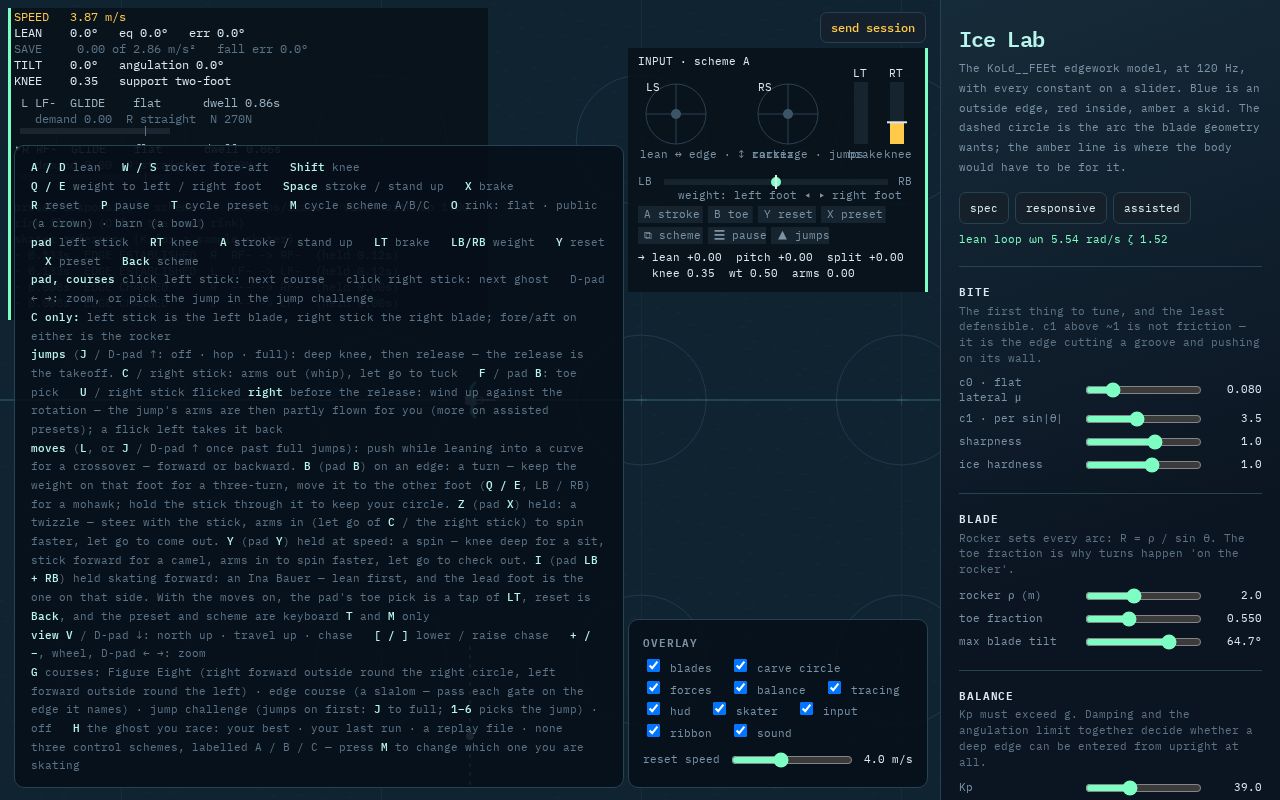Disable the carve circle overlay

(x=741, y=666)
